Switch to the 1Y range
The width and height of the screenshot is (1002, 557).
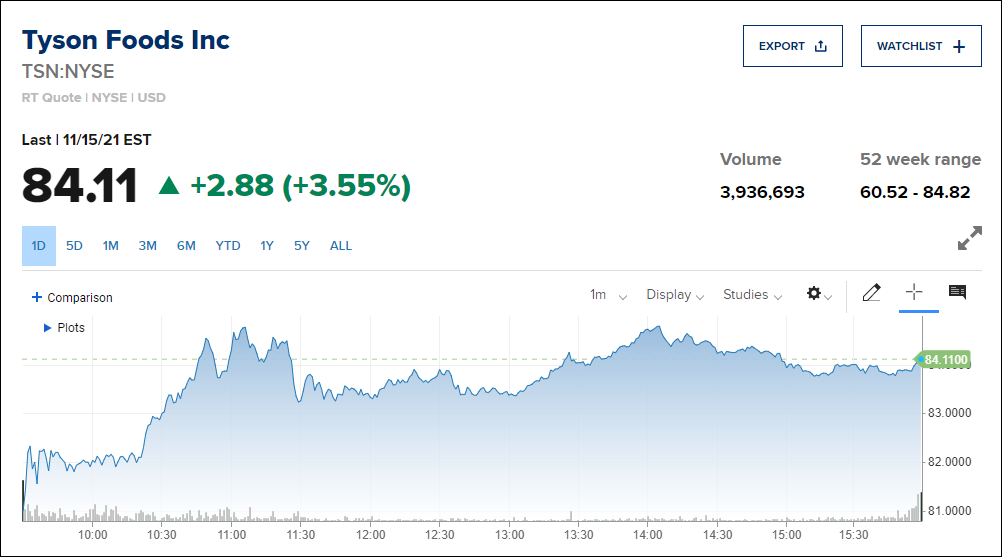coord(267,246)
